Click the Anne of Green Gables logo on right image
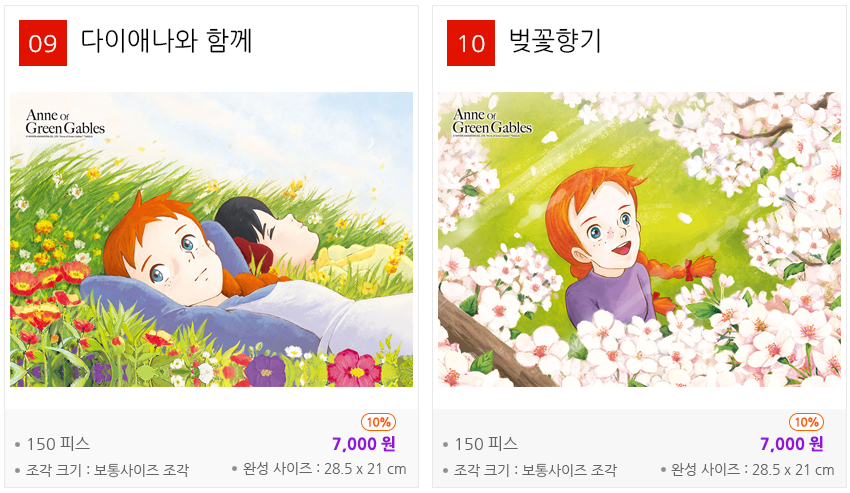850x493 pixels. [x=492, y=123]
